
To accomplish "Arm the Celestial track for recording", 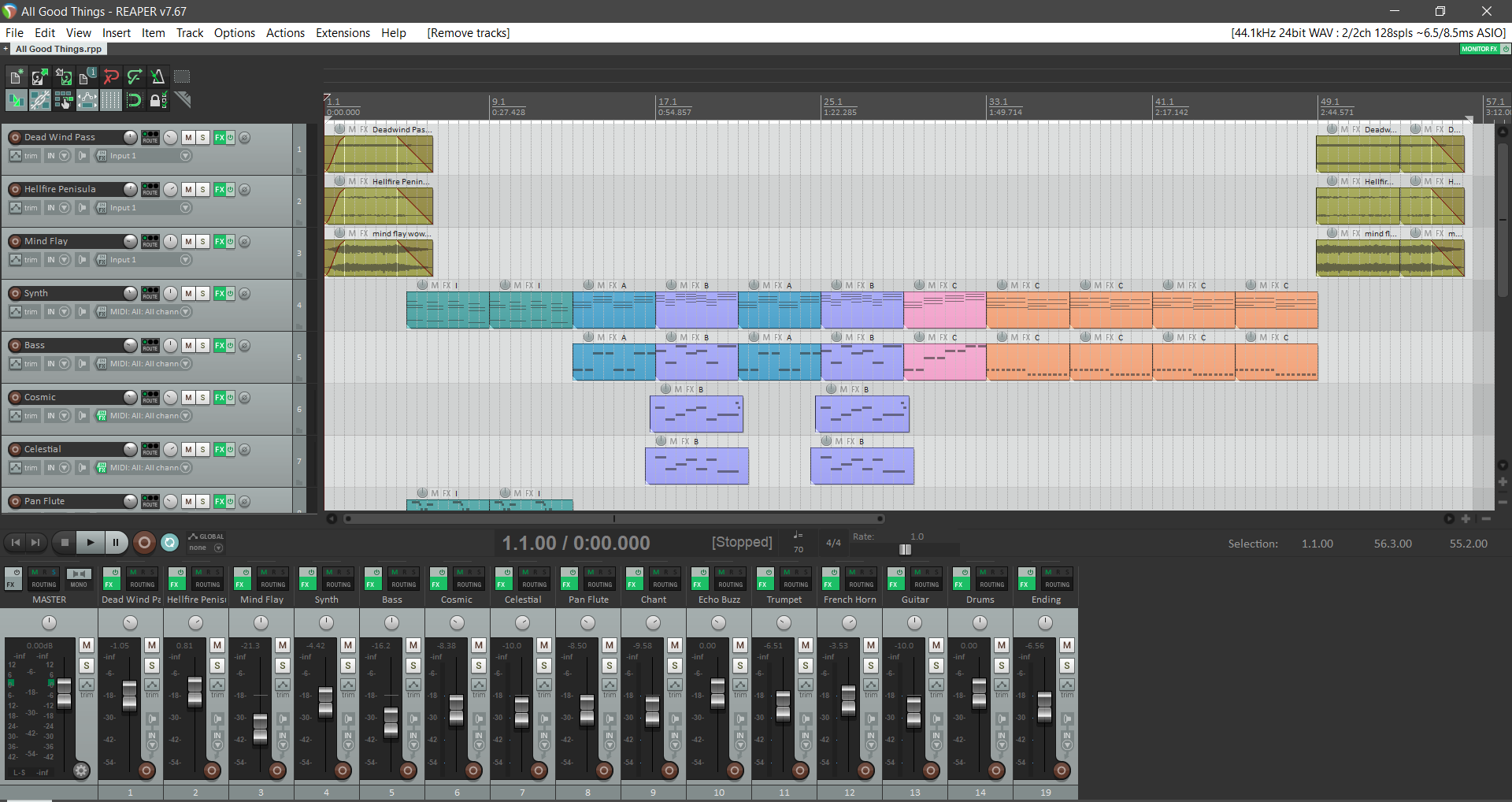I will click(x=15, y=449).
